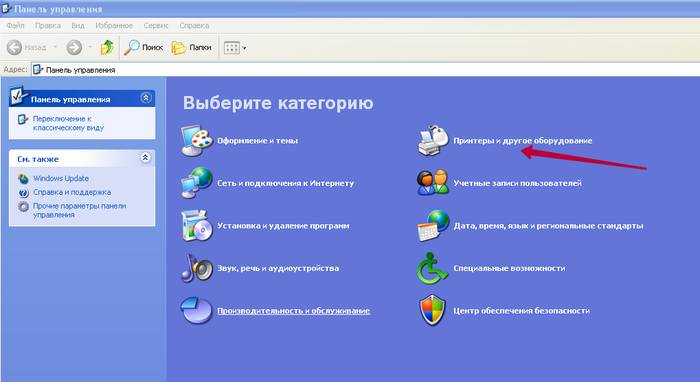Open the Установка и удаление программ link

(283, 226)
